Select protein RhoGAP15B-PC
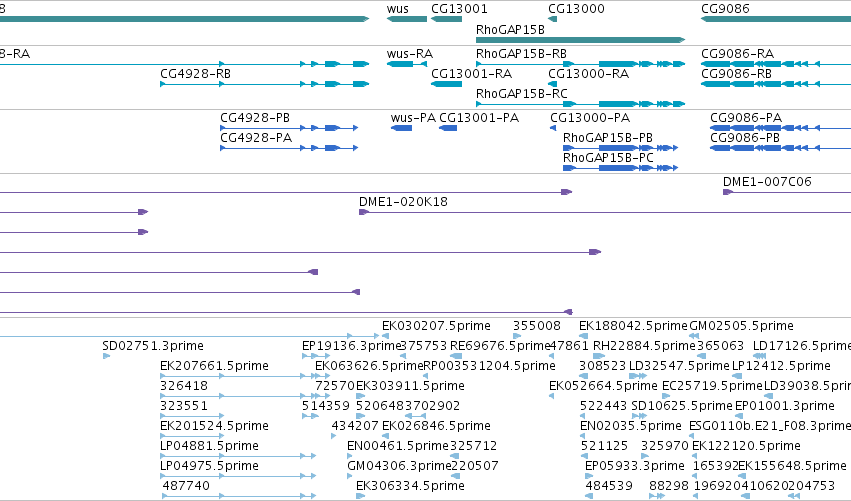The height and width of the screenshot is (501, 851). pyautogui.click(x=608, y=158)
